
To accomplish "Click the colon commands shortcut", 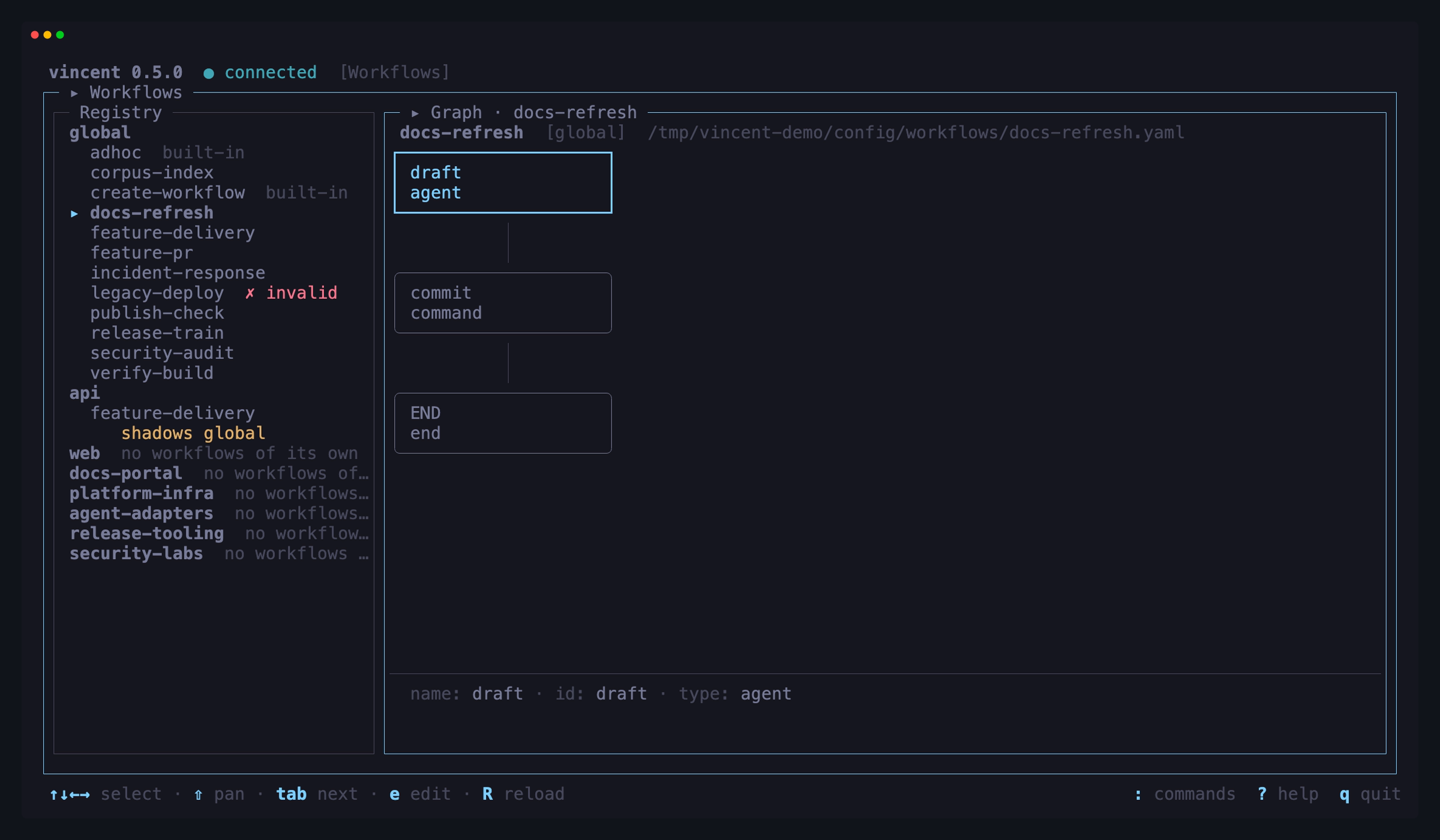I will 1185,794.
